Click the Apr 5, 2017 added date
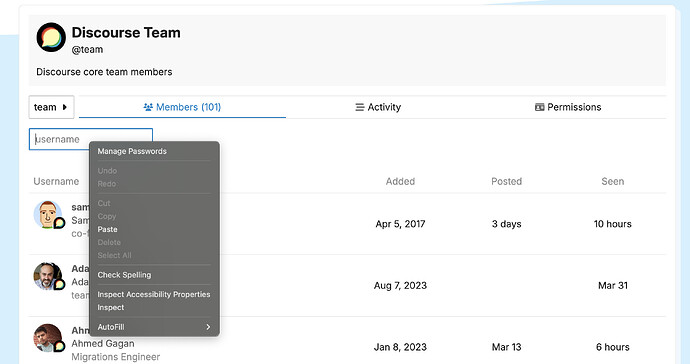690x364 pixels. coord(400,224)
